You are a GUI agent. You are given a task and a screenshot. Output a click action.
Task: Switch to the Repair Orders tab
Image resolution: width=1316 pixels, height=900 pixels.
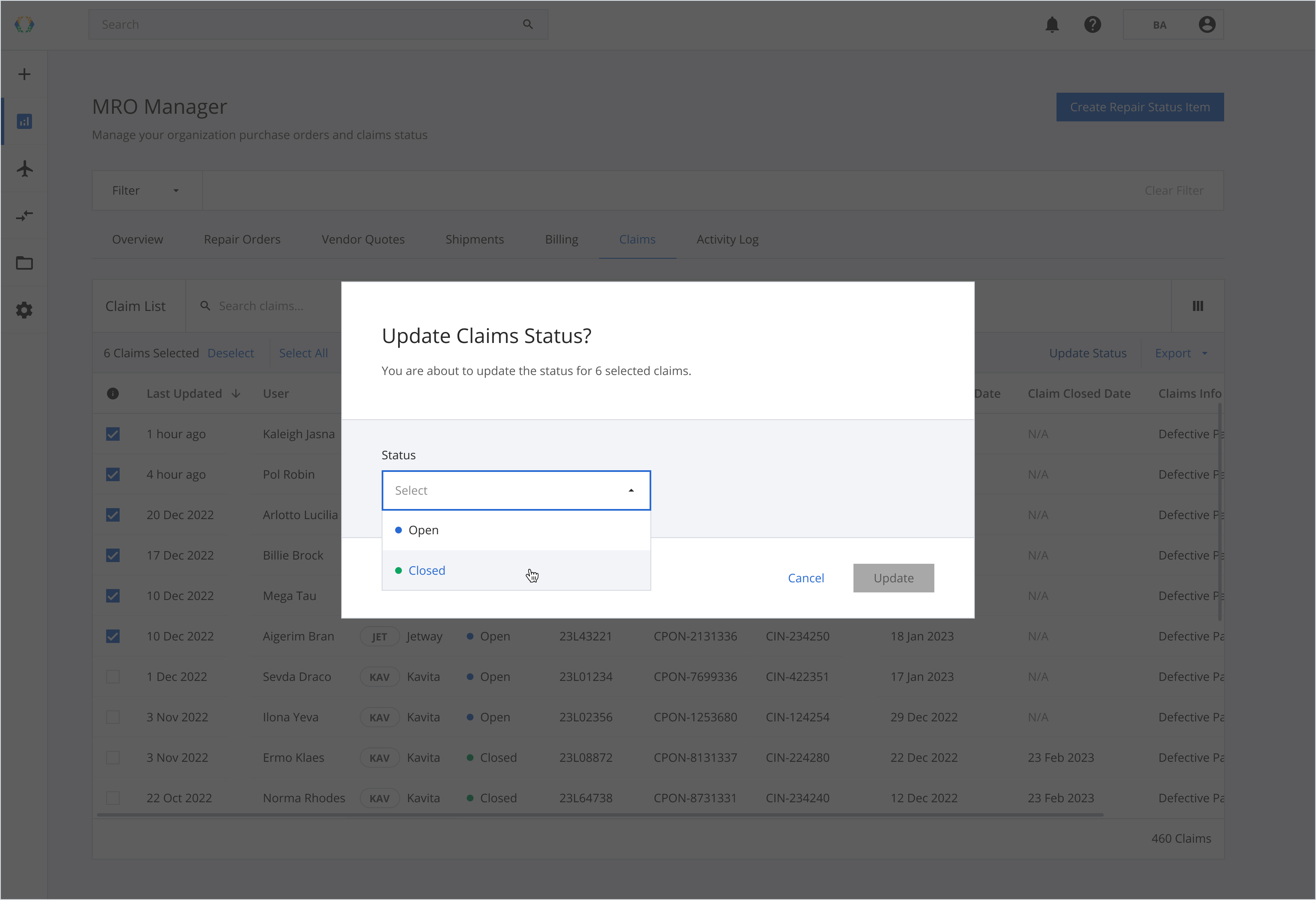coord(242,240)
